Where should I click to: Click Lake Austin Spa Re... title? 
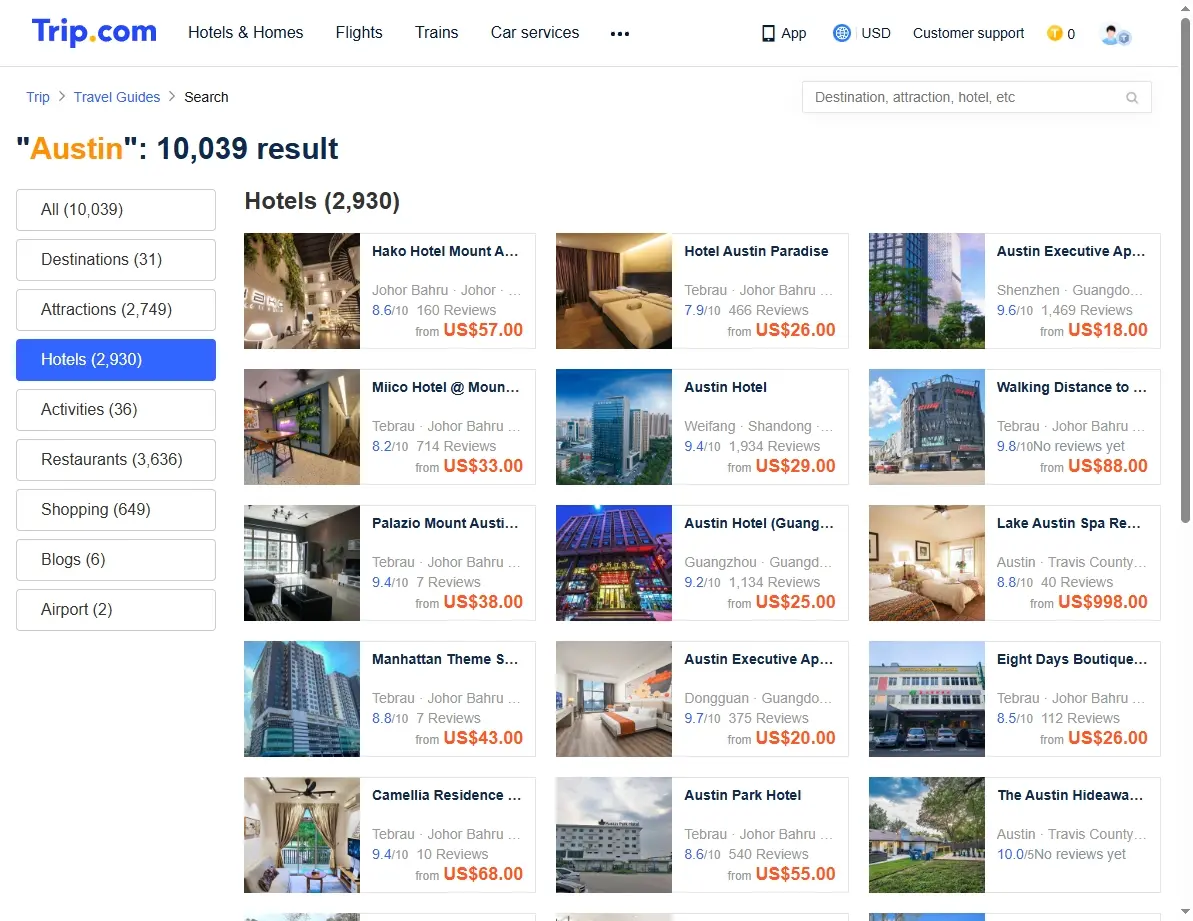[x=1069, y=523]
